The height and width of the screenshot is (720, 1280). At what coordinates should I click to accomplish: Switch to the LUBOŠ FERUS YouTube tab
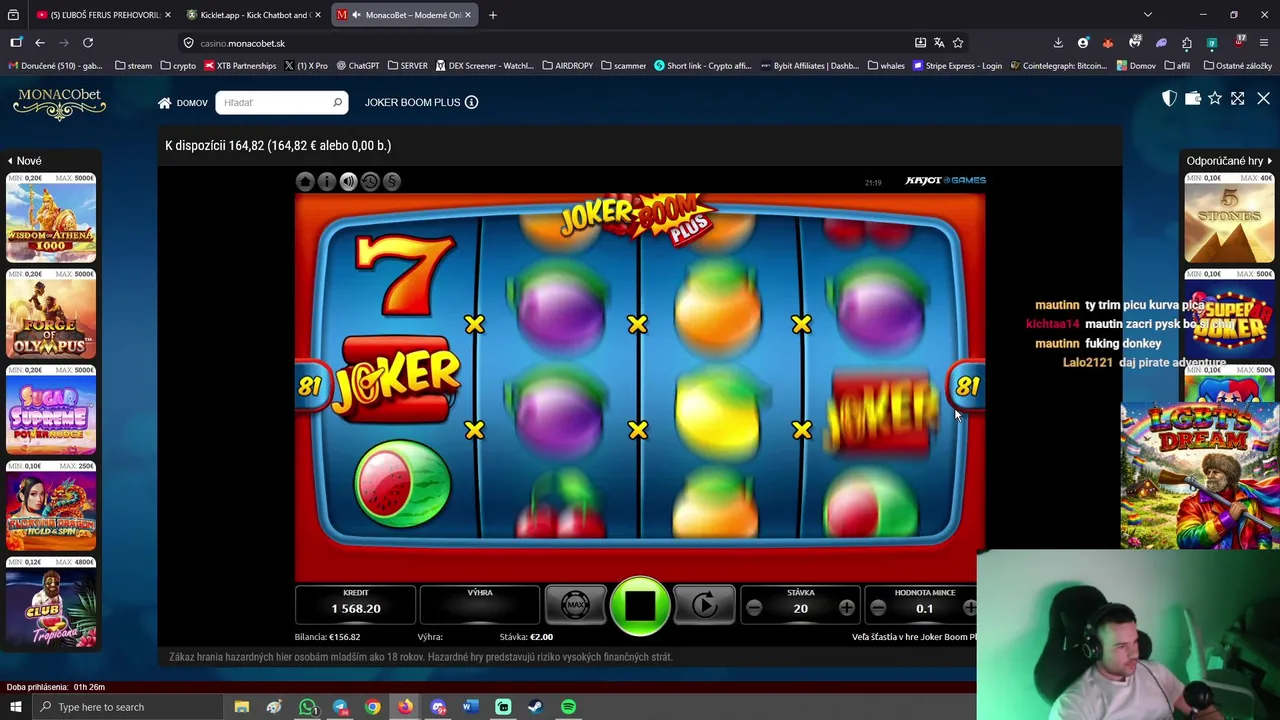[x=103, y=15]
